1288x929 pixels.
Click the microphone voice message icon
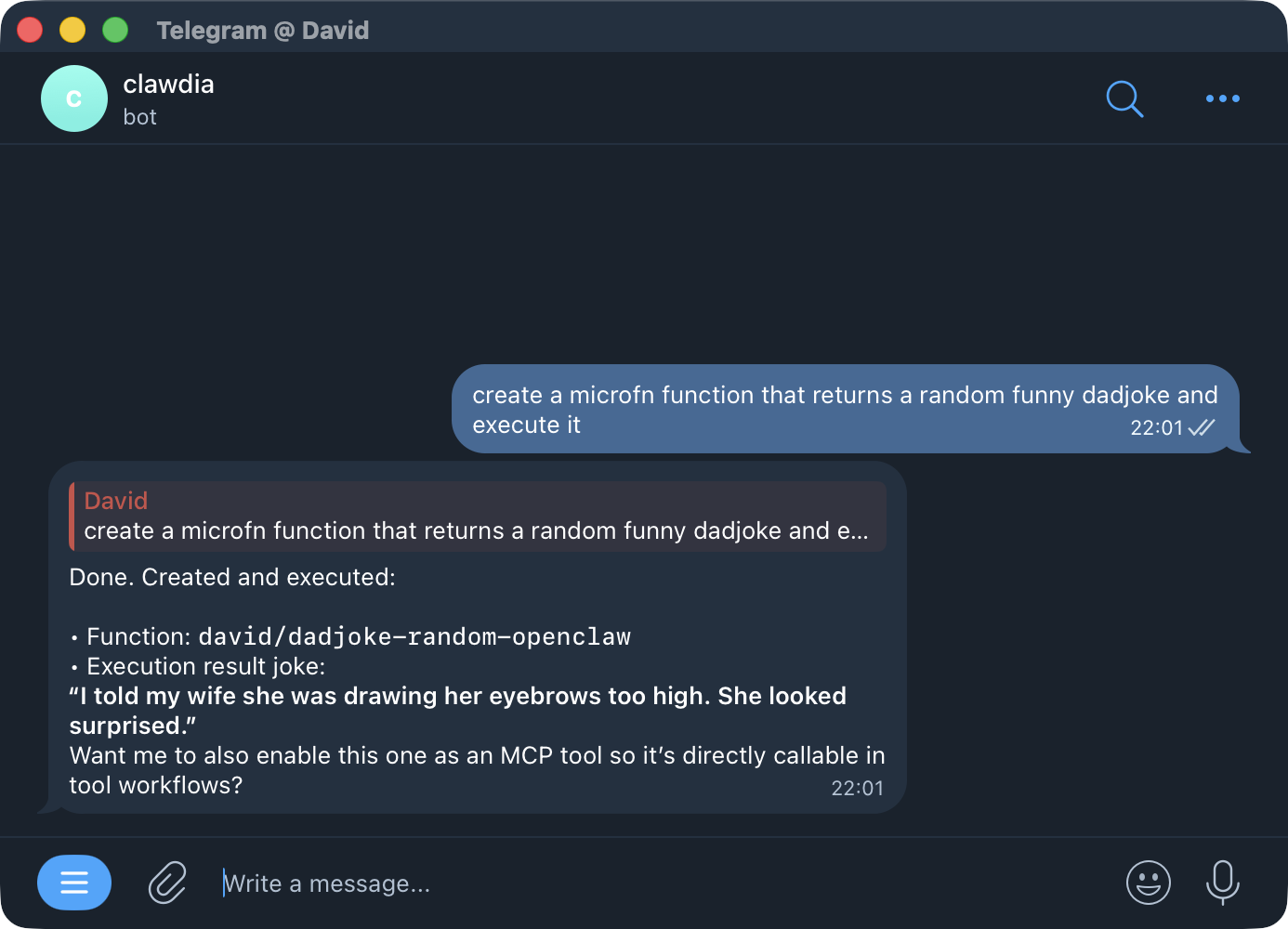(x=1223, y=883)
